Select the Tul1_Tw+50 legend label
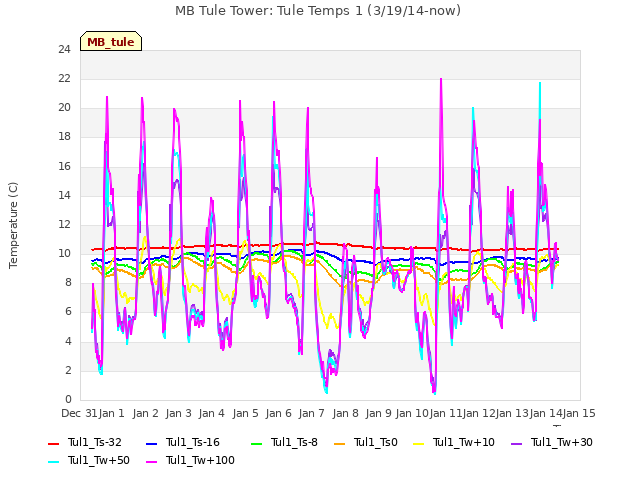This screenshot has width=640, height=480. tap(99, 460)
